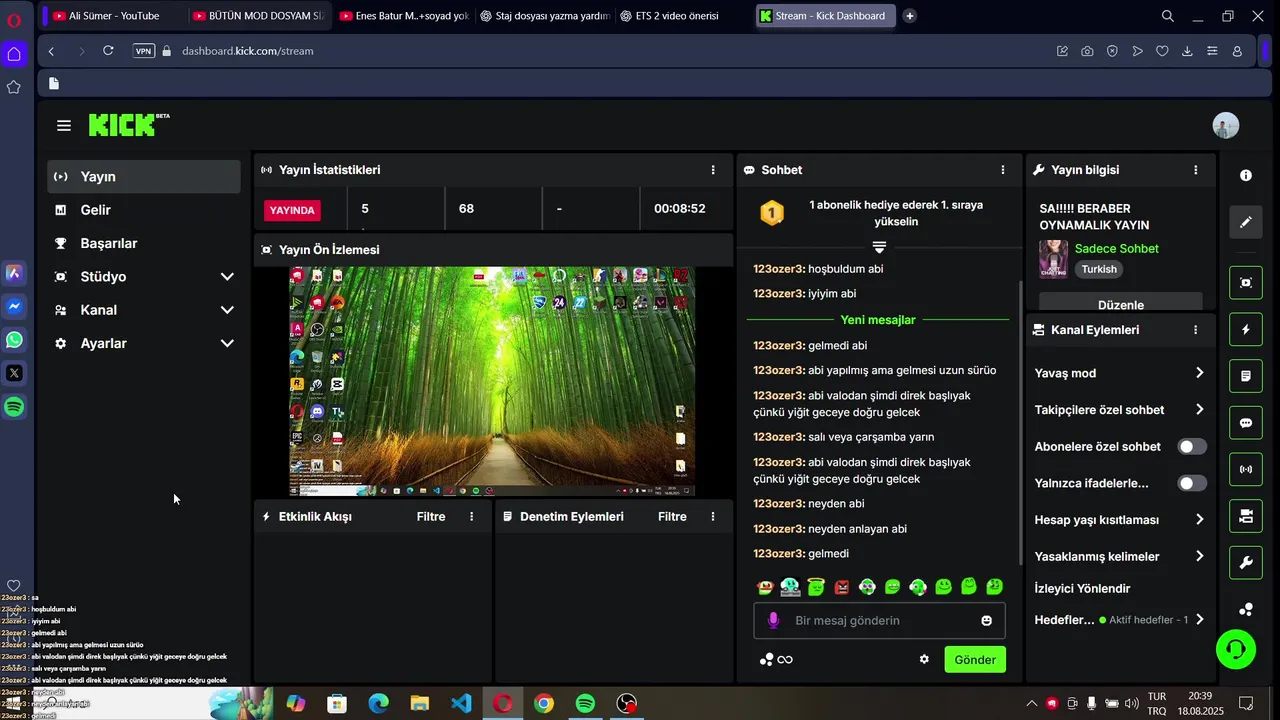Switch to the ETS 2 video önerisi tab

tap(678, 16)
